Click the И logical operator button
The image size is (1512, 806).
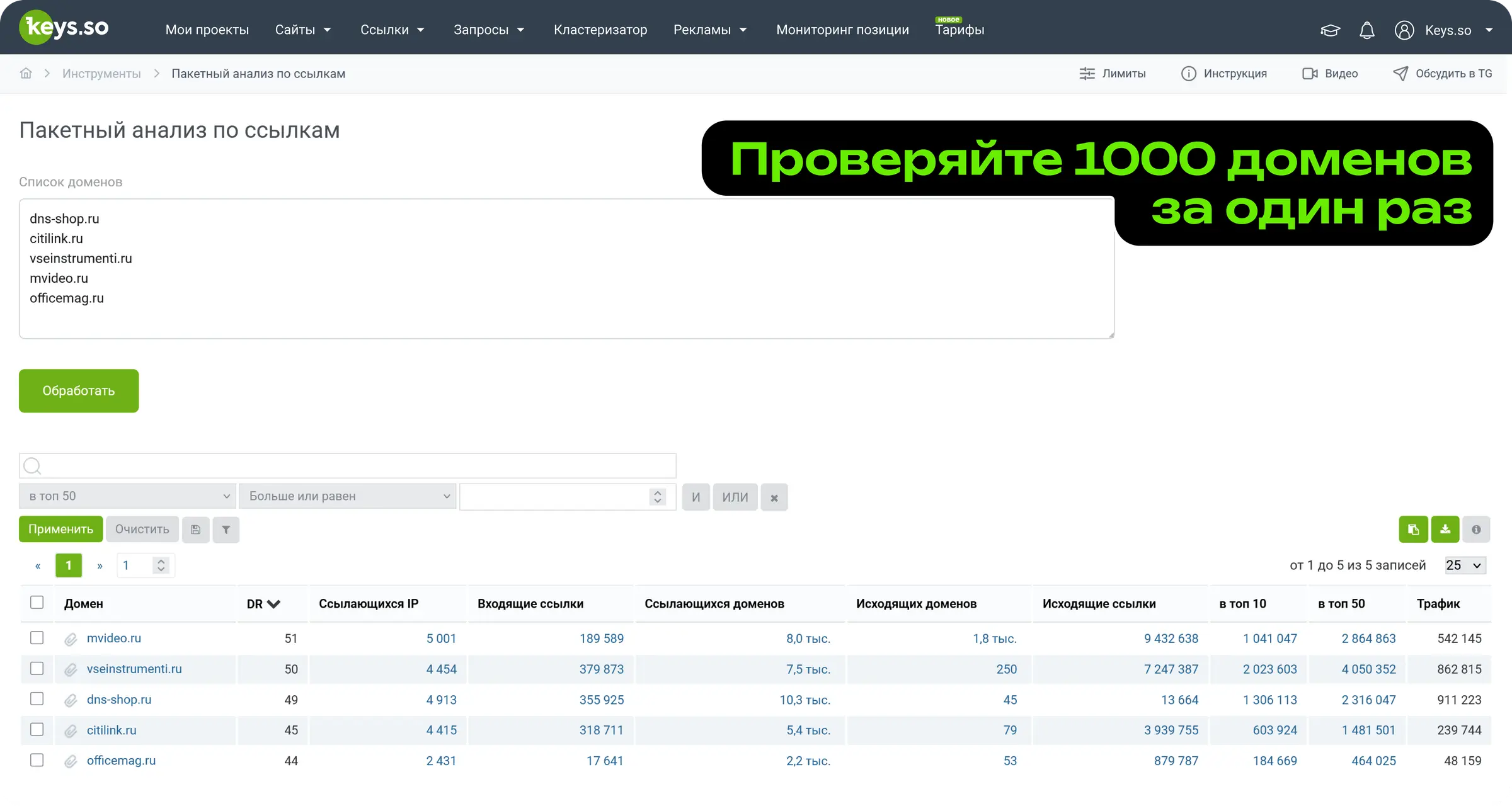[696, 497]
